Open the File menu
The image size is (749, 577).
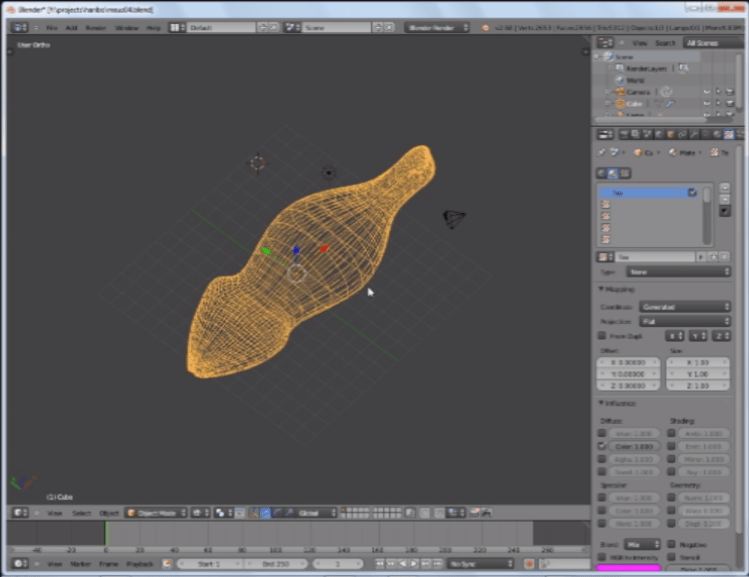tap(51, 27)
